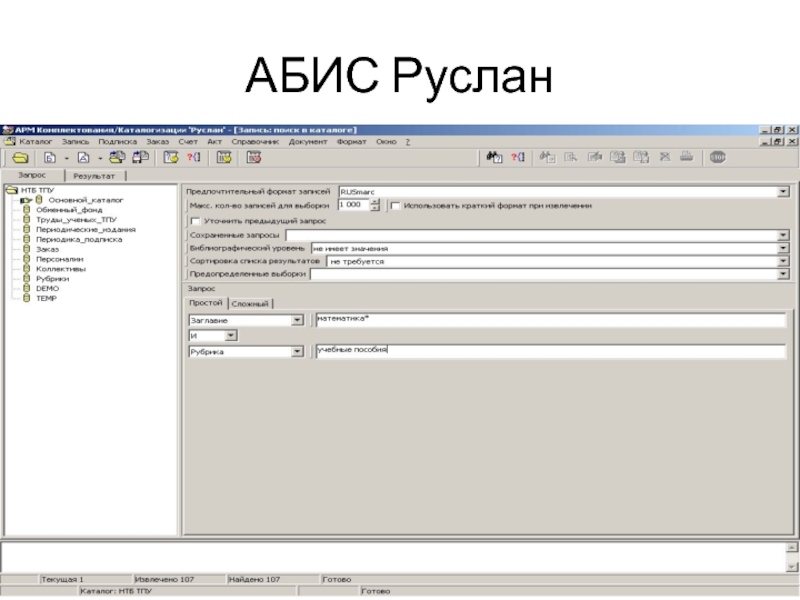Click the 'учебные пособия' search term field

(551, 352)
